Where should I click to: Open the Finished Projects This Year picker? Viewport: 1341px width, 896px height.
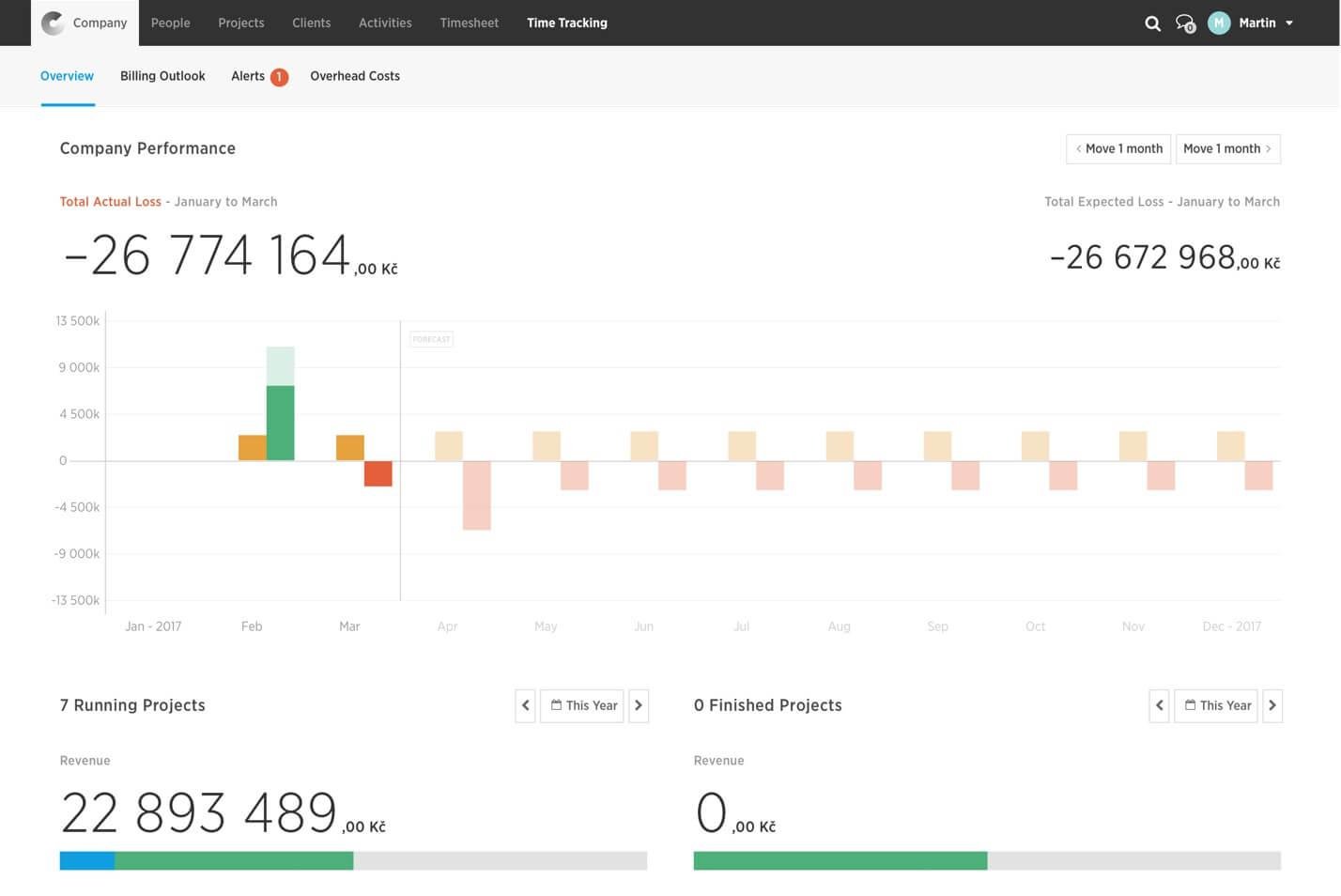tap(1216, 705)
